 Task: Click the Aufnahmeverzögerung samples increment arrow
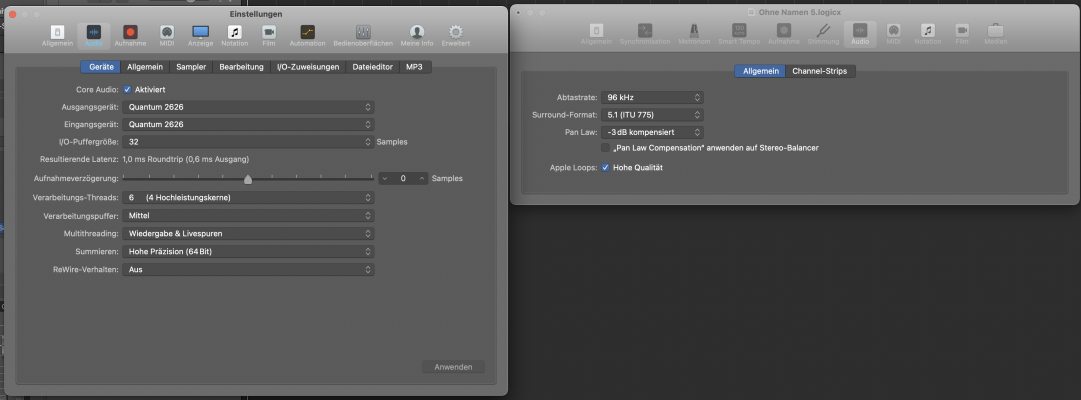[x=423, y=179]
